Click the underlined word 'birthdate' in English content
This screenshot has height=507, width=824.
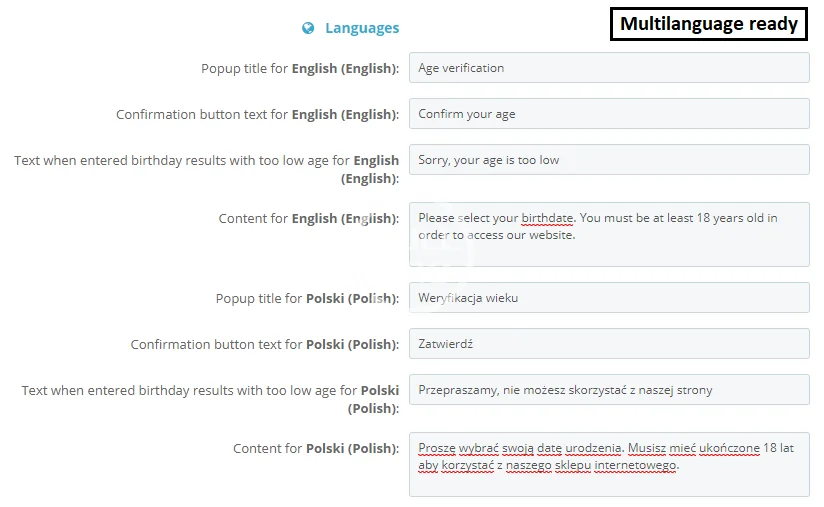coord(545,218)
